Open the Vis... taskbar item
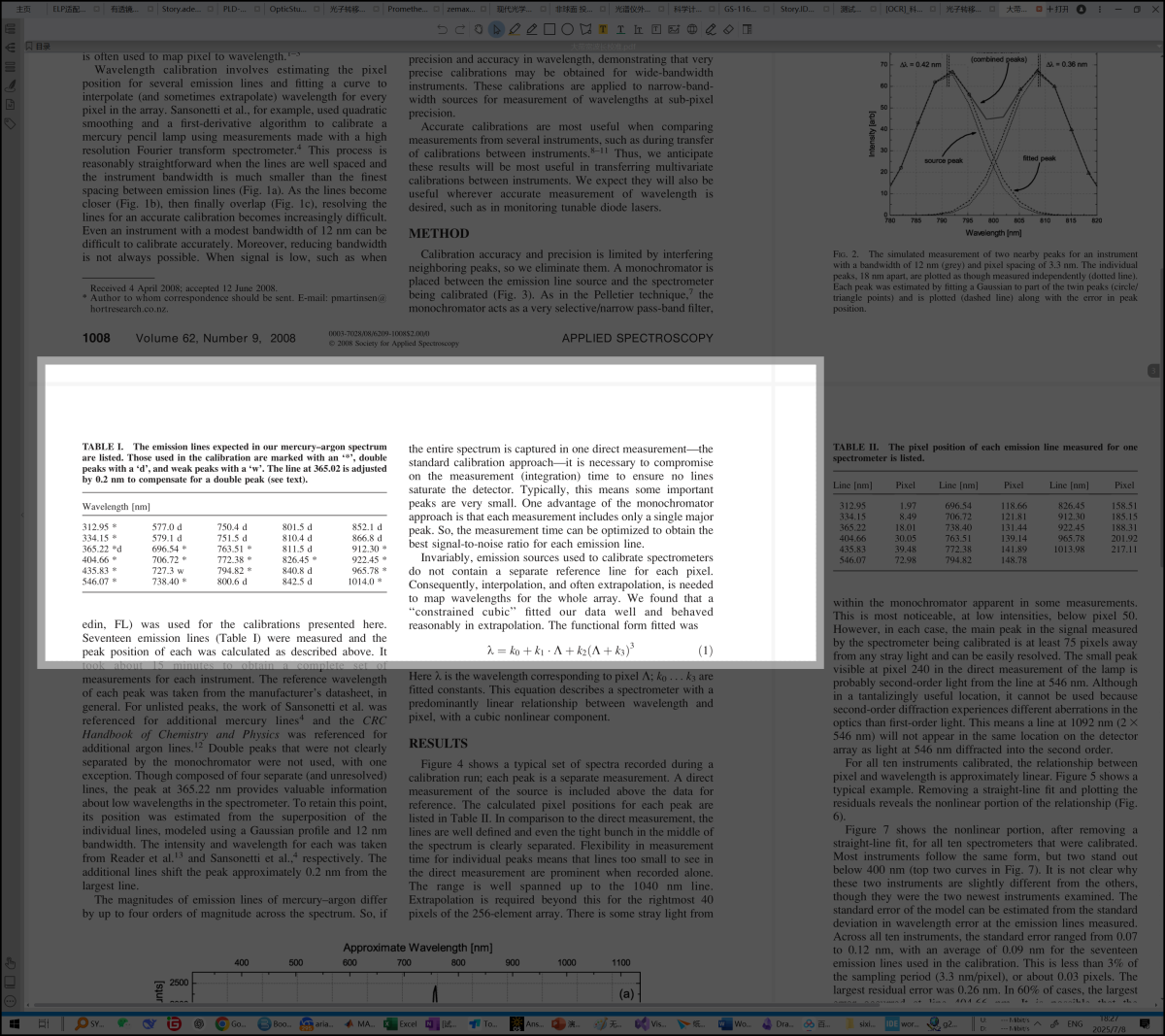1165x1036 pixels. pos(650,1023)
